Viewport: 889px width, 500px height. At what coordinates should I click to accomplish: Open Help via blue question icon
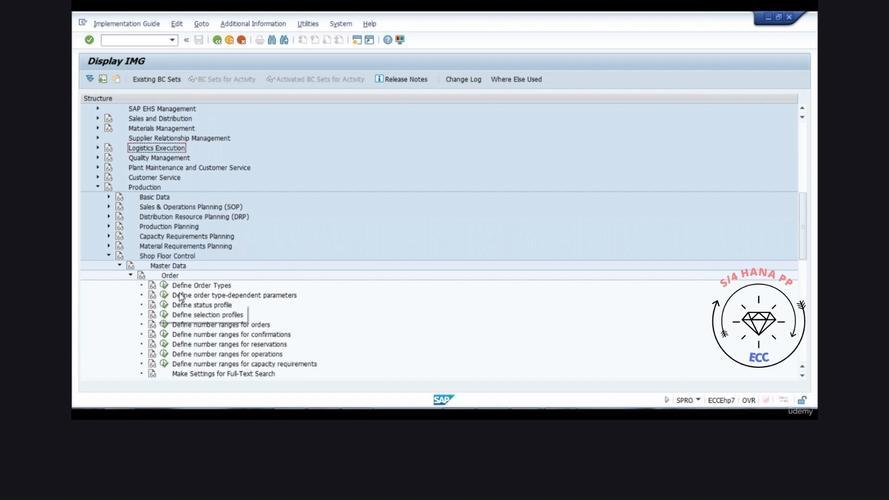tap(388, 40)
